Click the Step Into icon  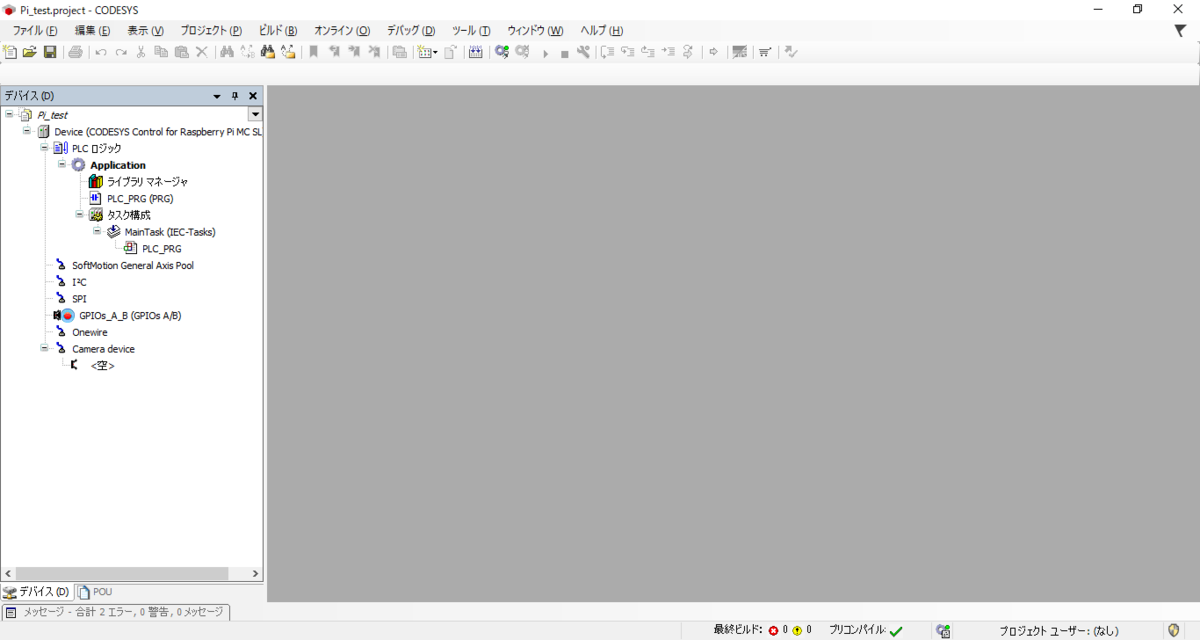[x=627, y=52]
